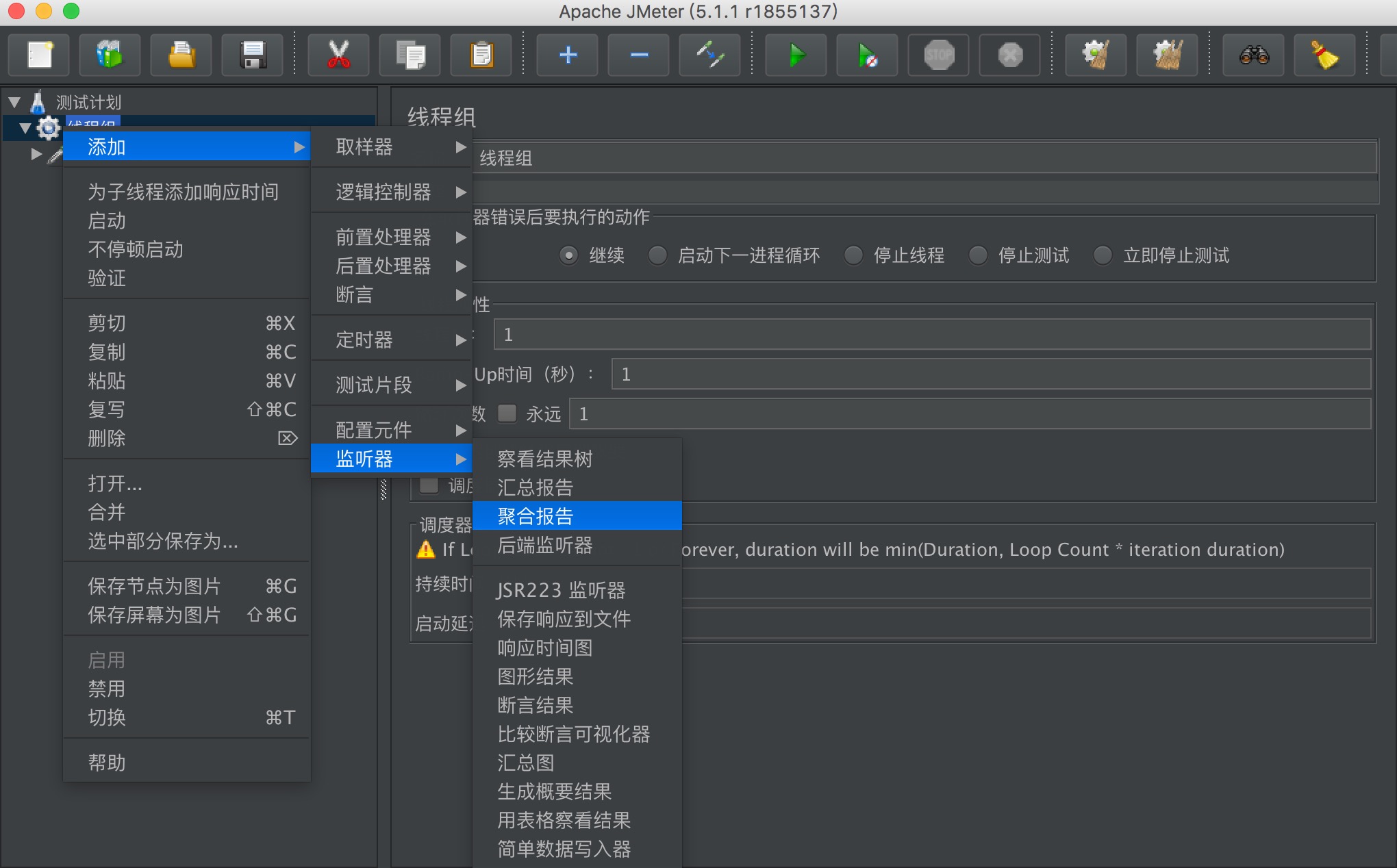Start the test with green play icon
Viewport: 1397px width, 868px height.
click(796, 55)
